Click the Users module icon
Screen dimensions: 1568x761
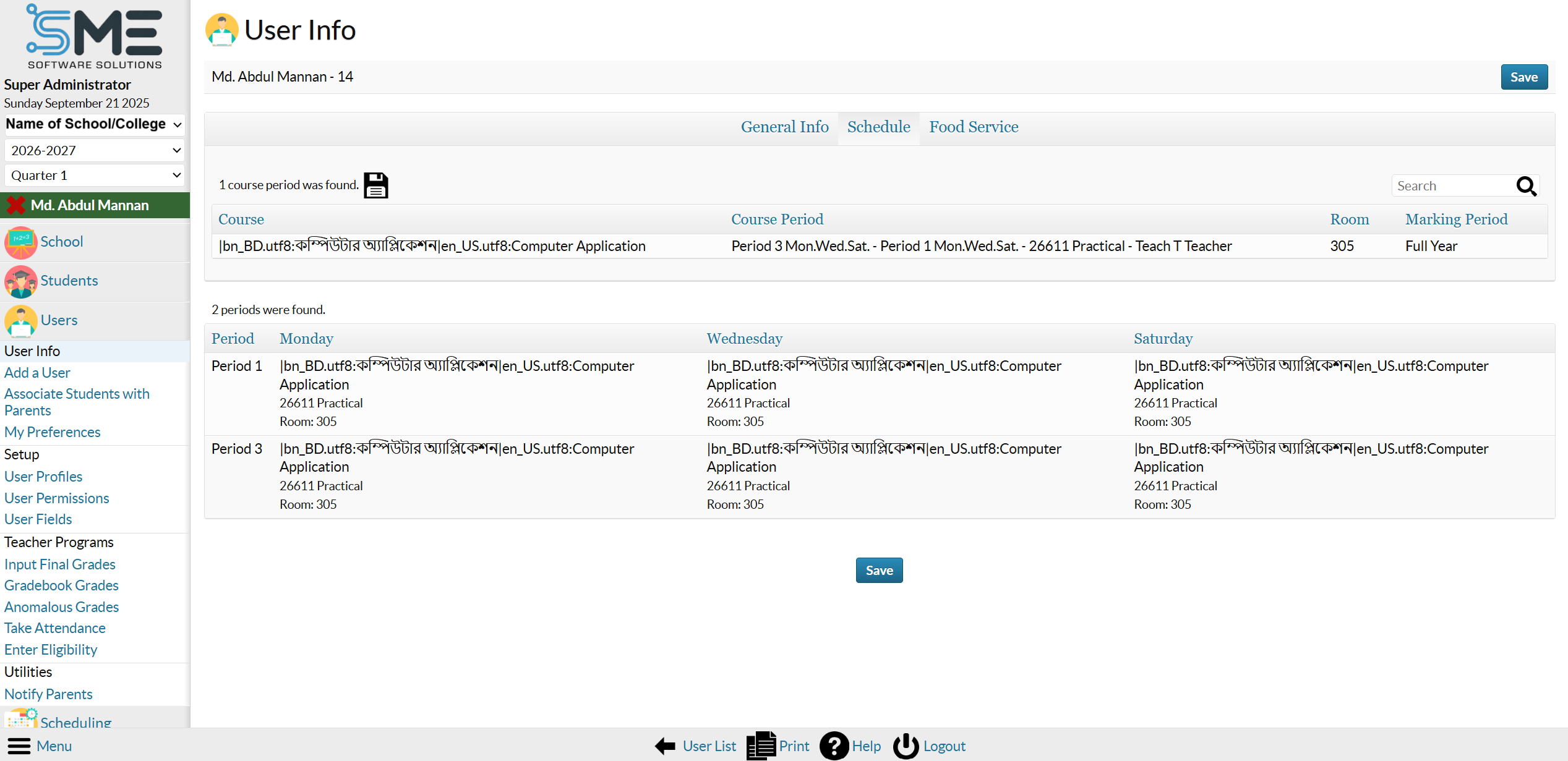point(20,321)
